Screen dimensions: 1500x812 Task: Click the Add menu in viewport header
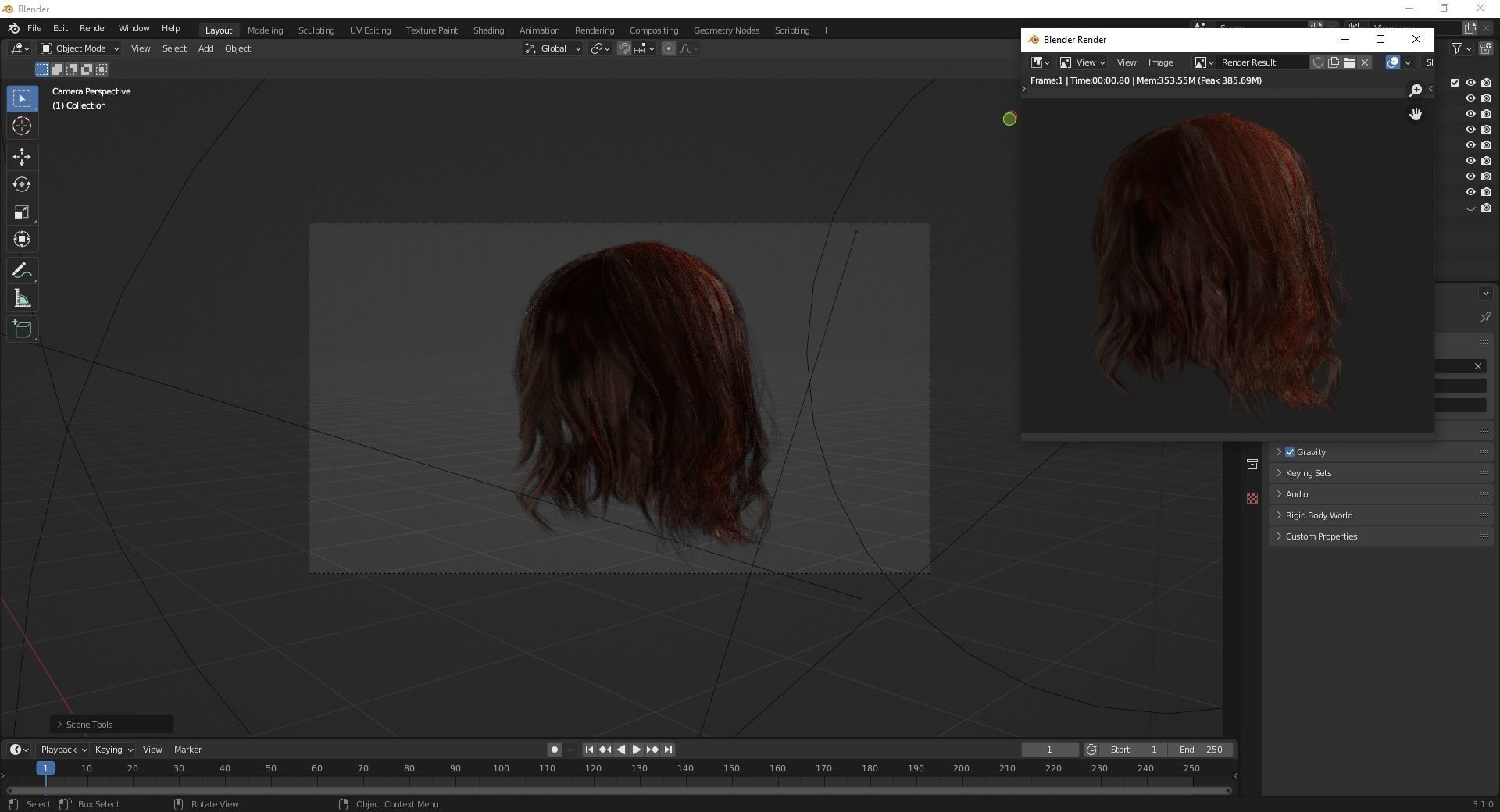pos(205,48)
